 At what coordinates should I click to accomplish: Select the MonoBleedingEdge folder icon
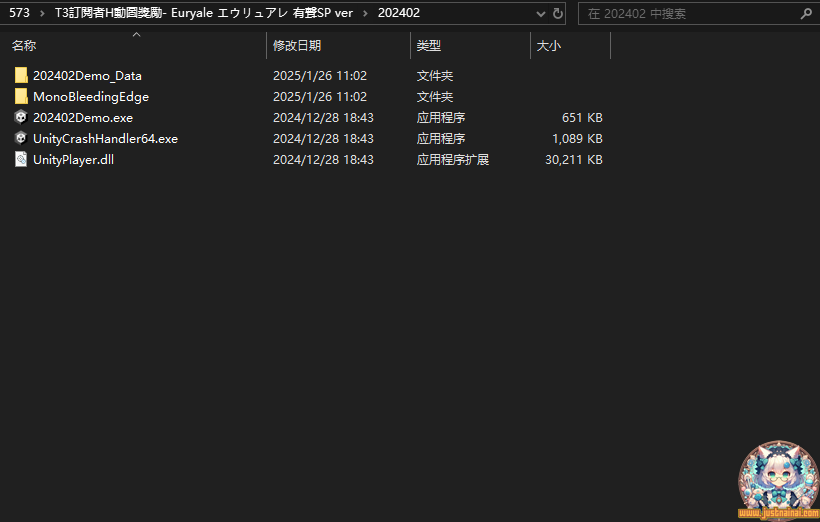tap(21, 96)
